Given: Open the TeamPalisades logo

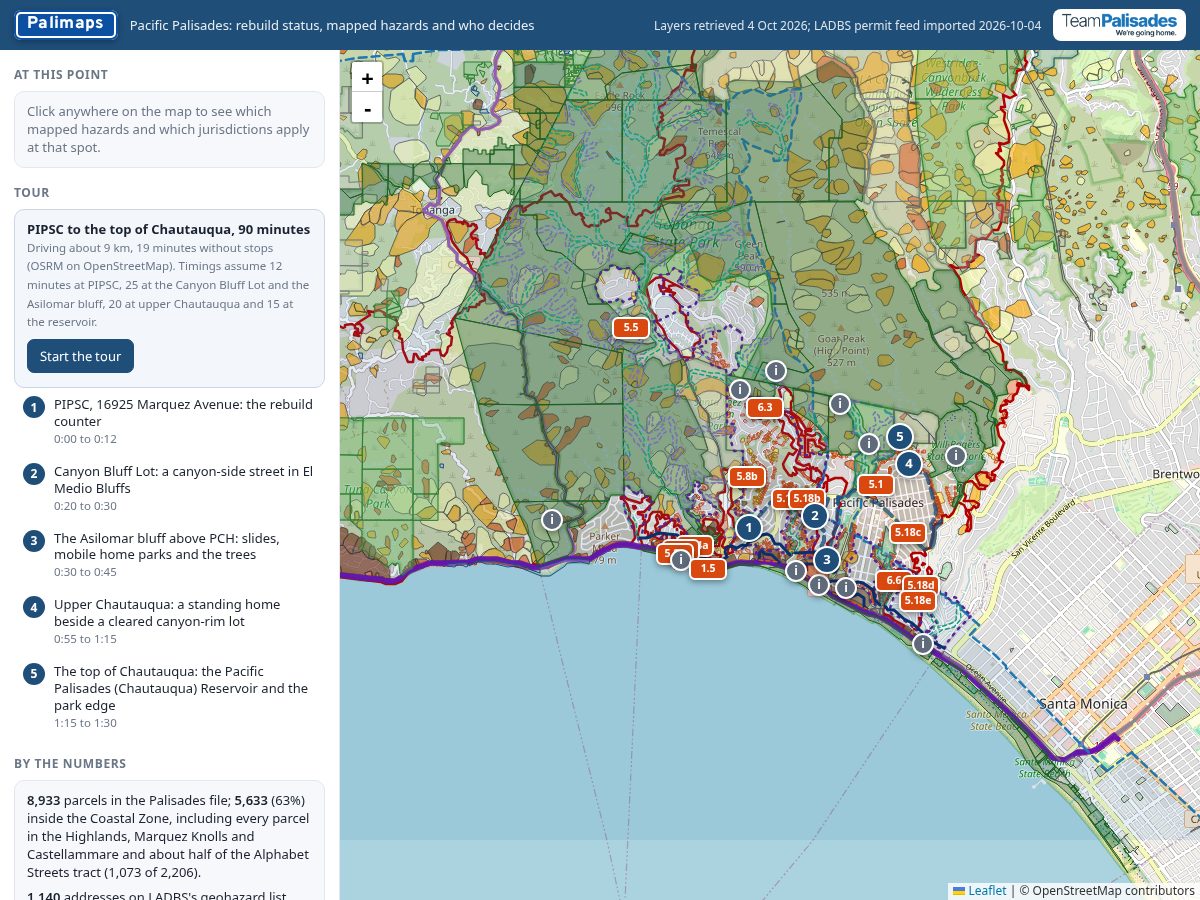Looking at the screenshot, I should [x=1119, y=25].
